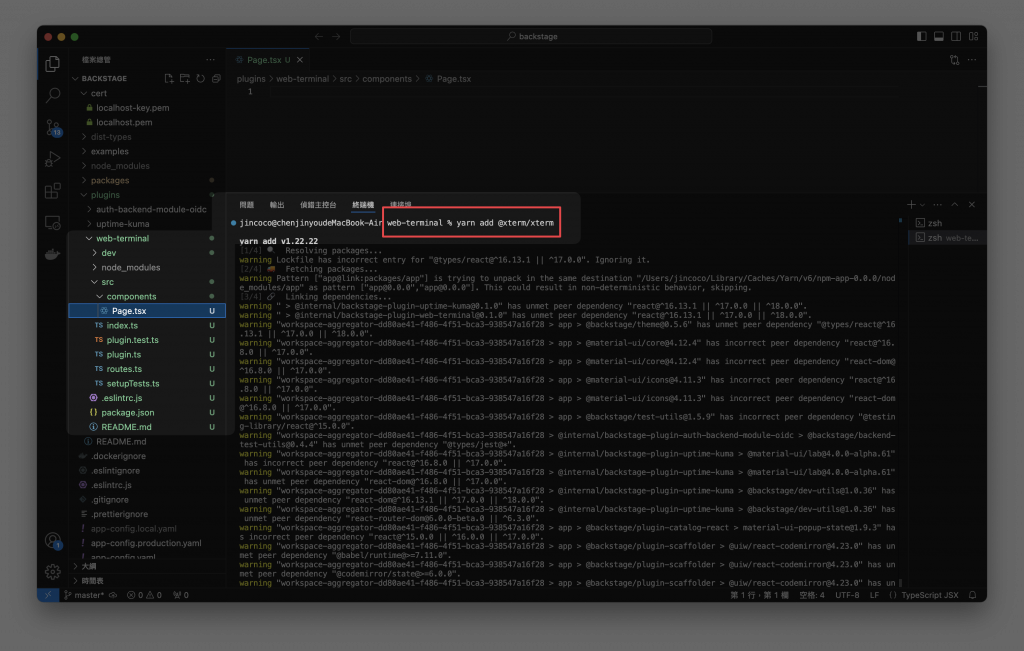The height and width of the screenshot is (651, 1024).
Task: Open terminal panel more actions ellipsis
Action: [938, 204]
